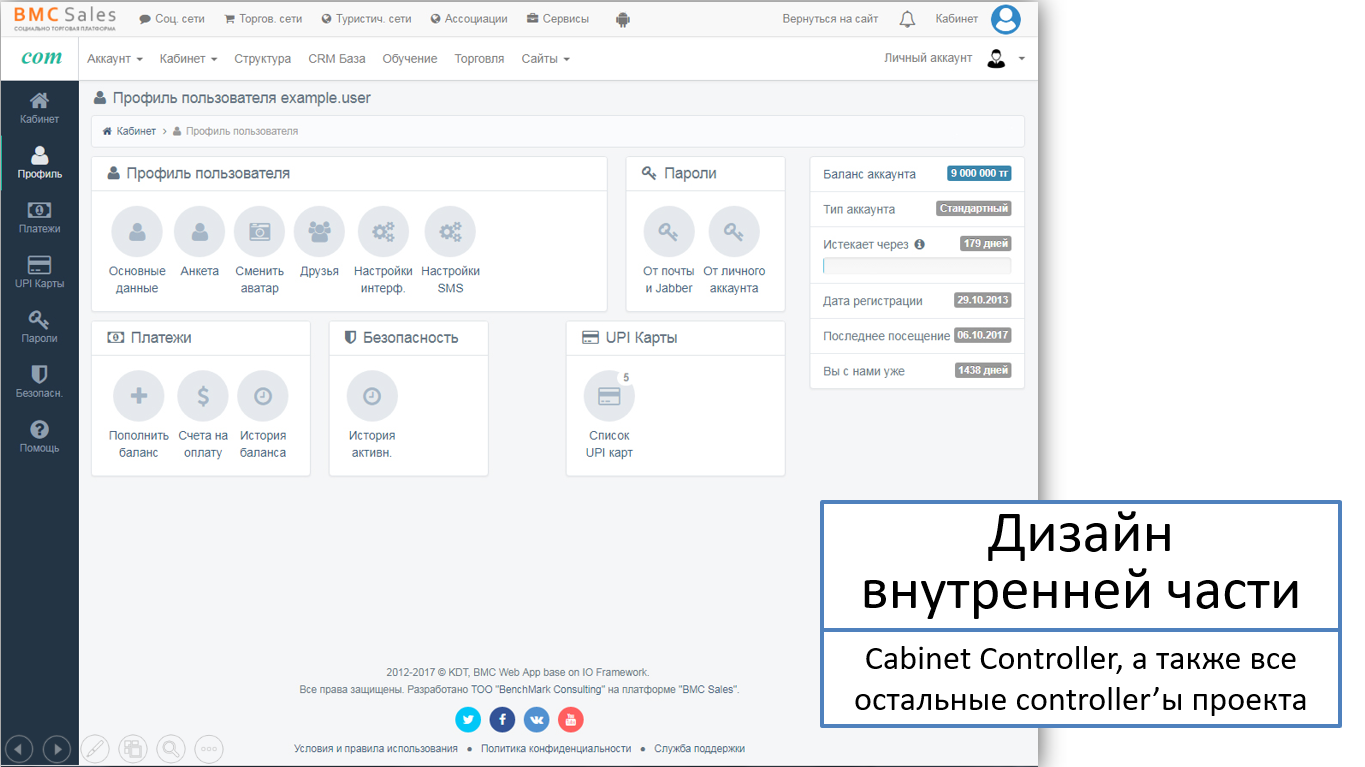Click the YouTube footer icon
The image size is (1365, 767).
pos(570,719)
